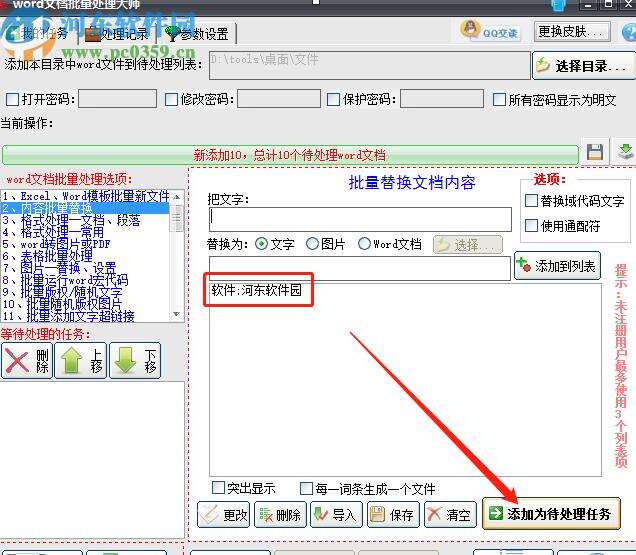Click 清空 clear button
636x555 pixels.
point(450,514)
